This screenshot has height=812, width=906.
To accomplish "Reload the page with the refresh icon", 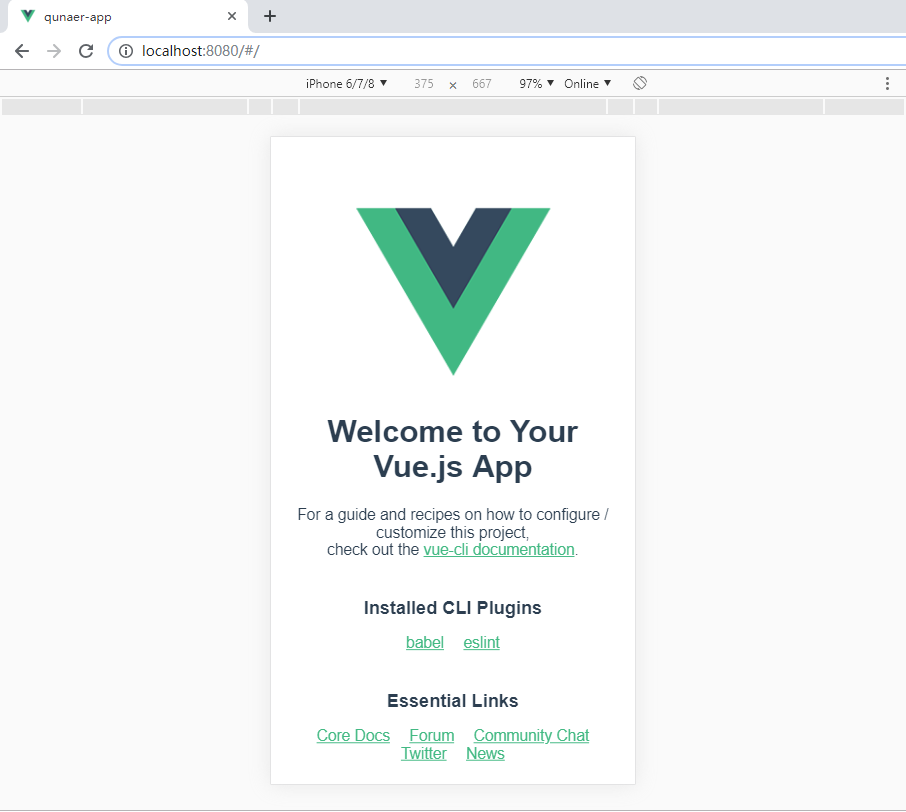I will pos(86,51).
